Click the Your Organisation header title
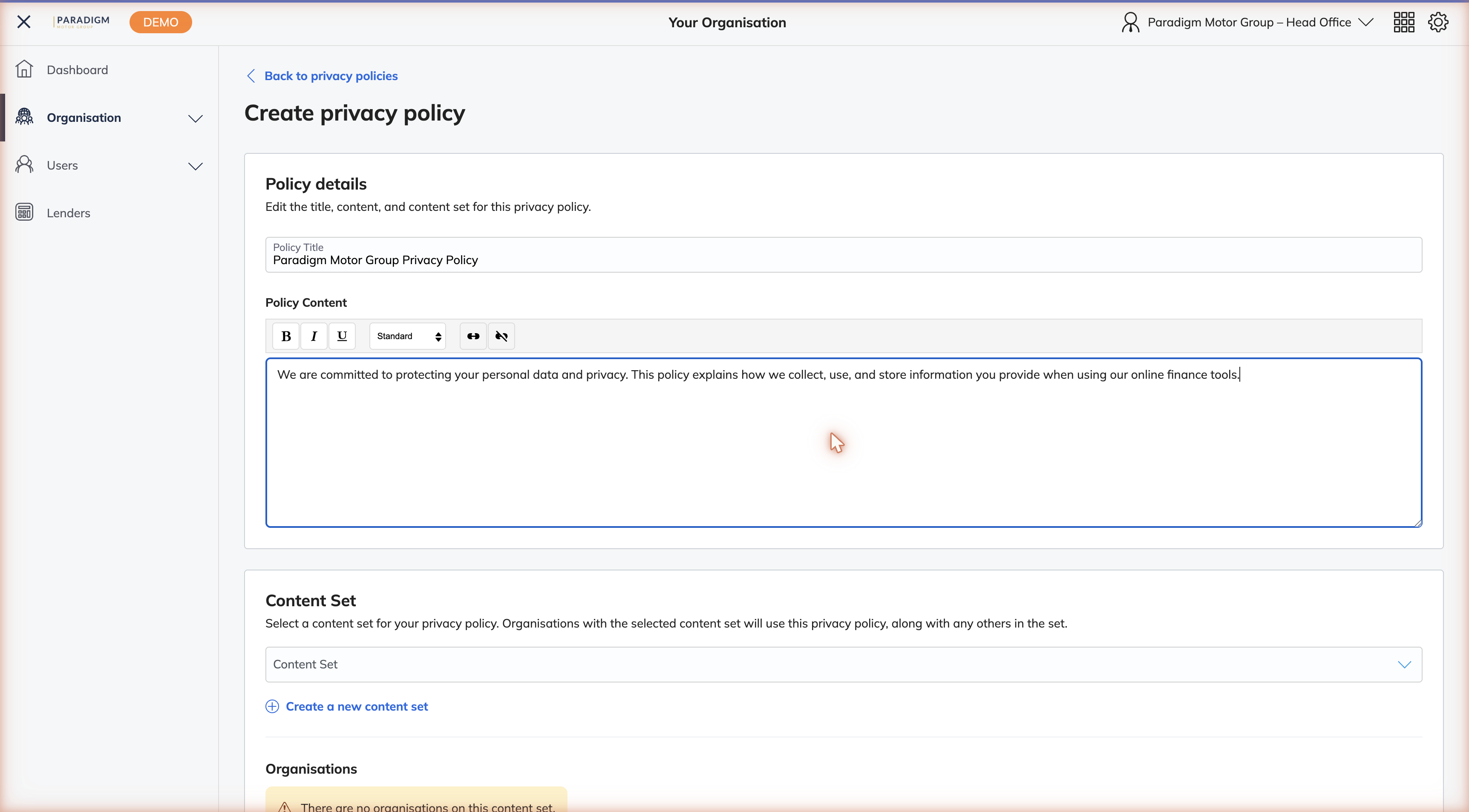The height and width of the screenshot is (812, 1469). tap(727, 22)
